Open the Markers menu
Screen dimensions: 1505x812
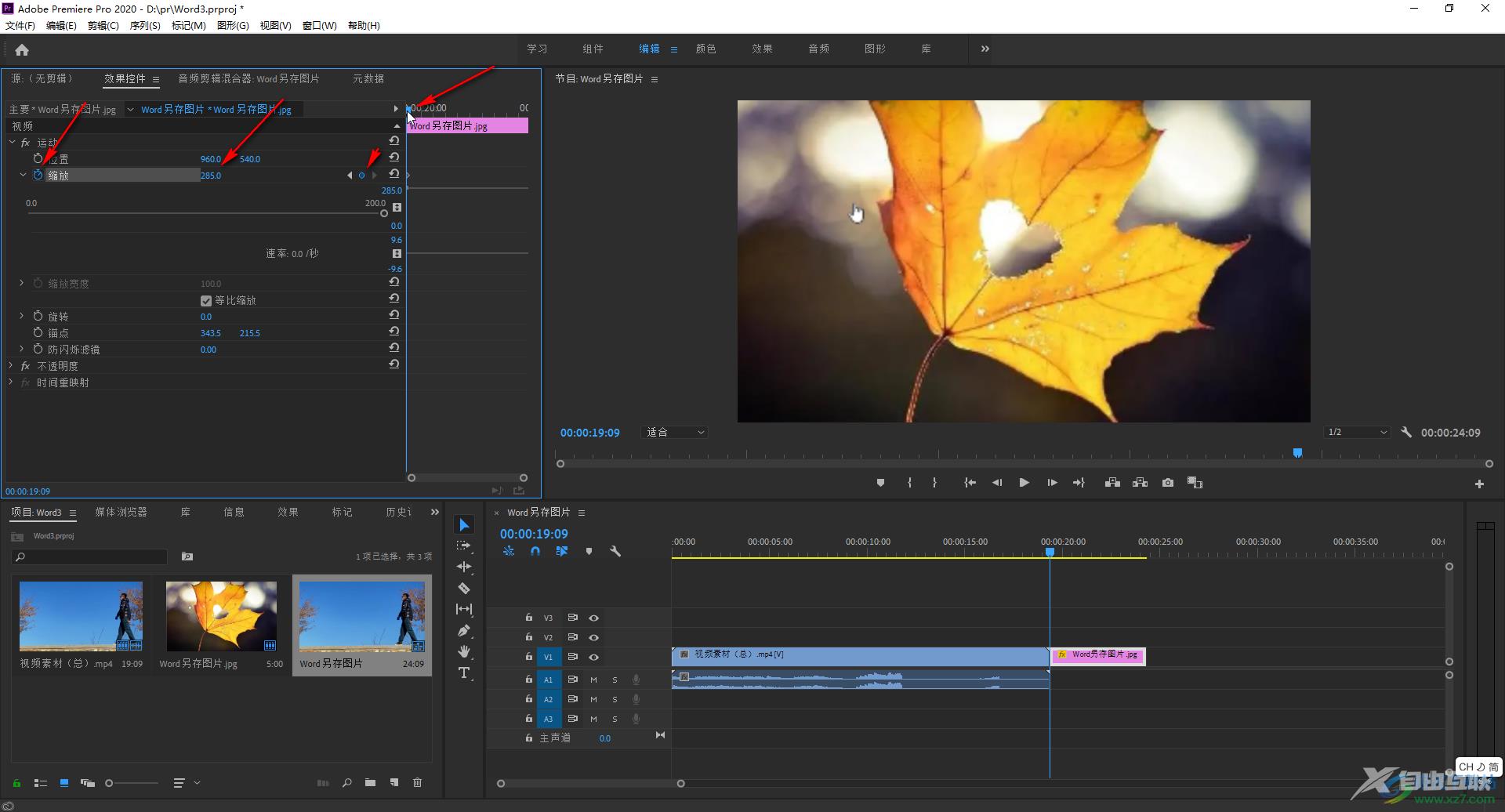coord(188,25)
